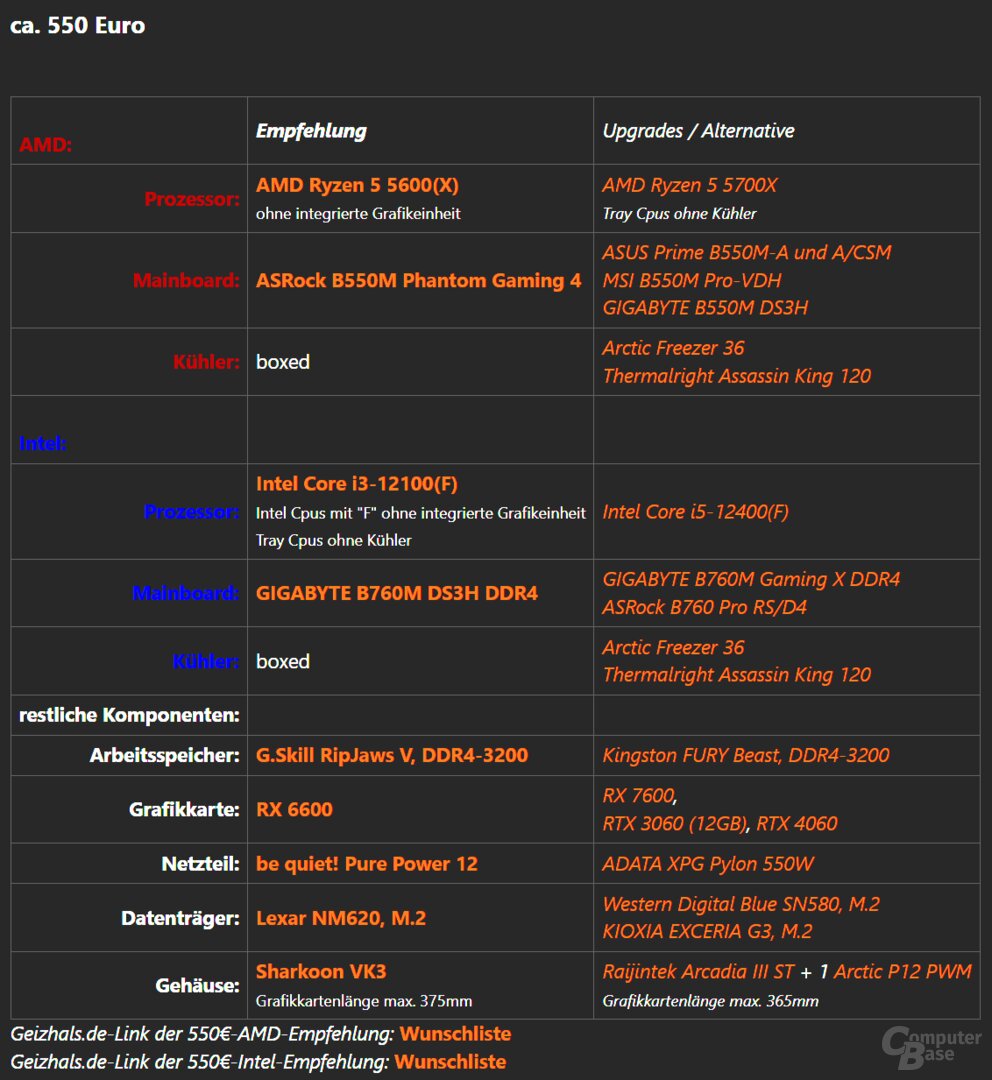Viewport: 992px width, 1080px height.
Task: Click the blue 'Mainboard:' label in Intel section
Action: [186, 593]
